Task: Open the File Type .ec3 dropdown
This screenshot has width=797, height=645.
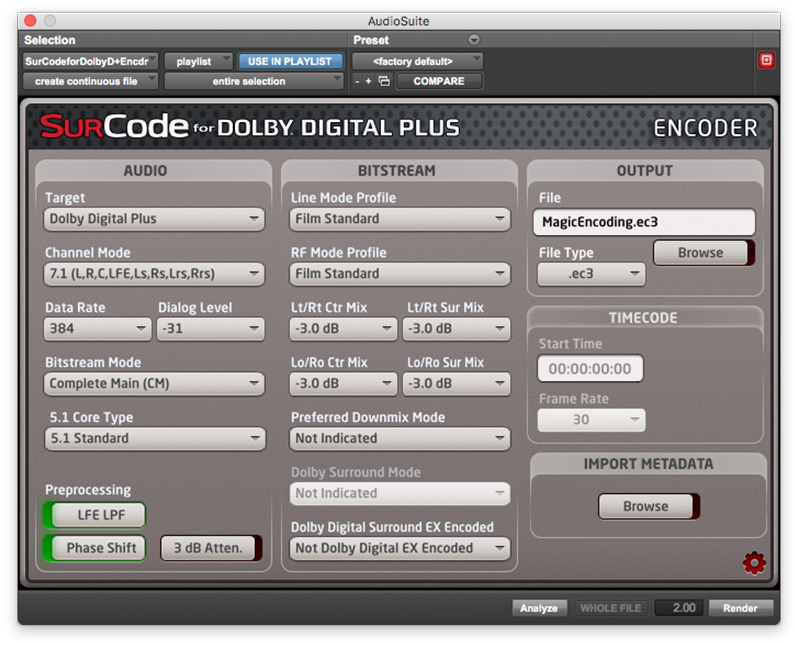Action: click(592, 274)
